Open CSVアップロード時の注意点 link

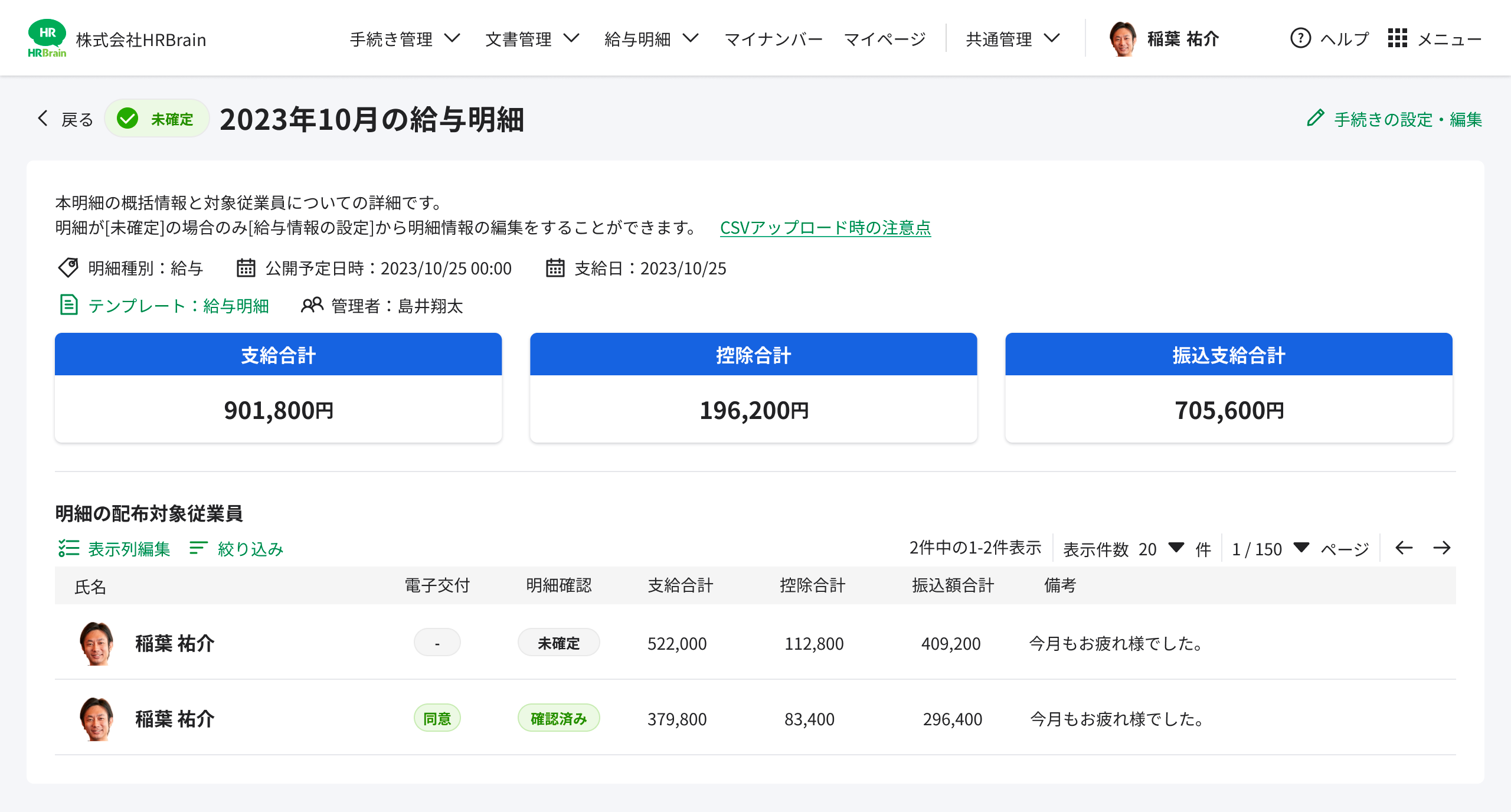click(825, 228)
